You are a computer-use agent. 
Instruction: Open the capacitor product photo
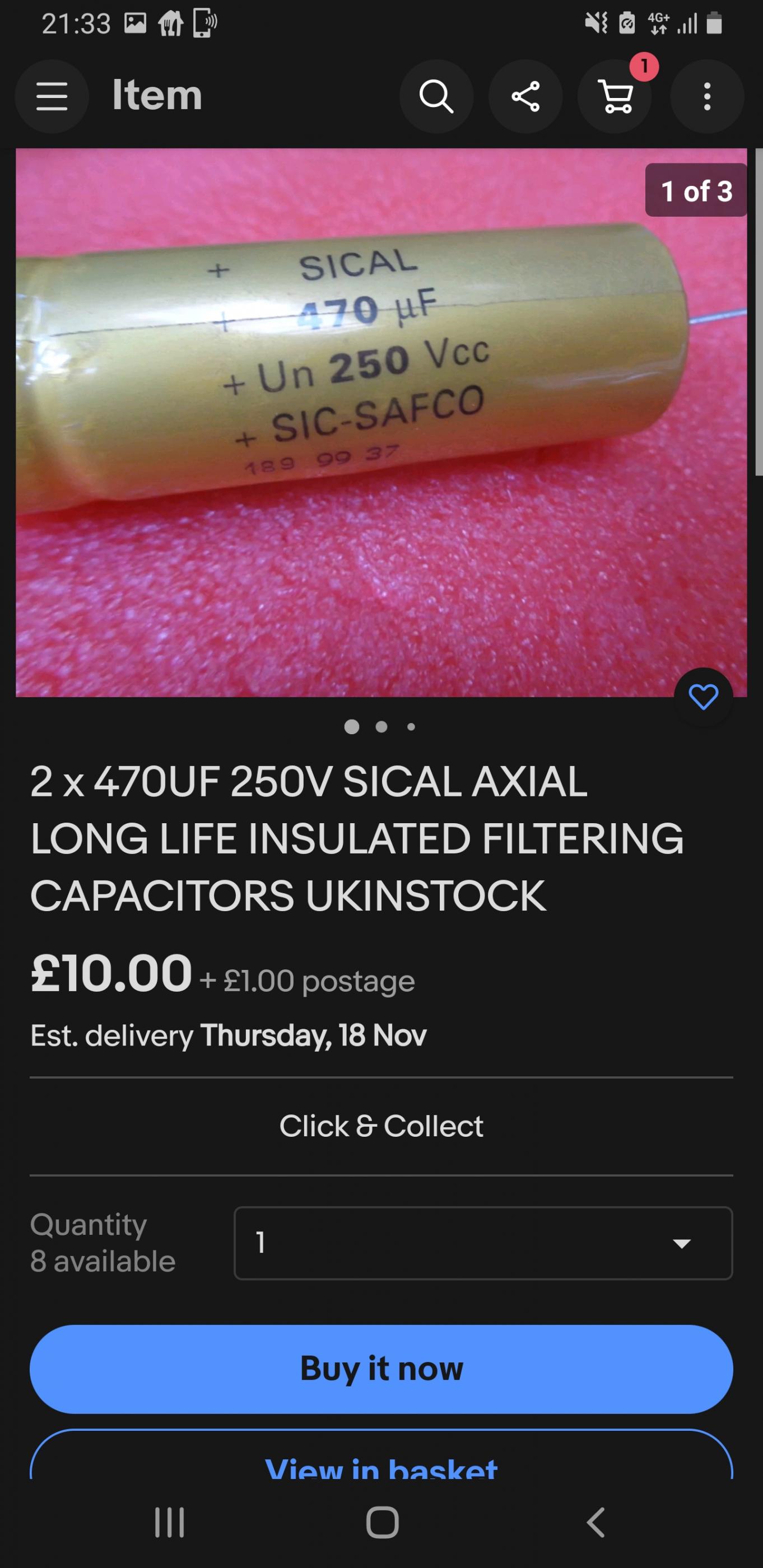coord(381,422)
